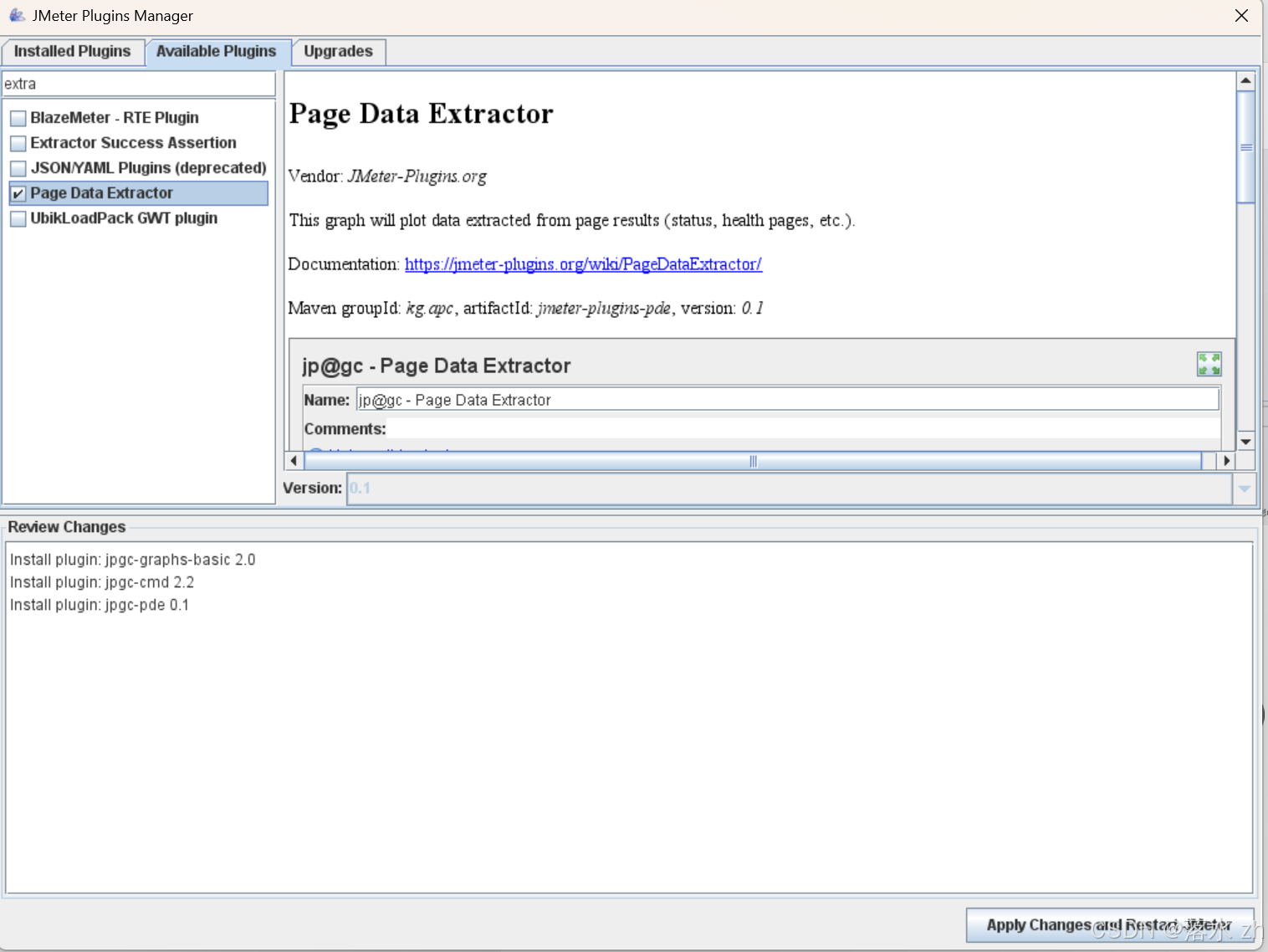The width and height of the screenshot is (1268, 952).
Task: Click the JMeter feather icon in the title bar
Action: click(x=17, y=14)
